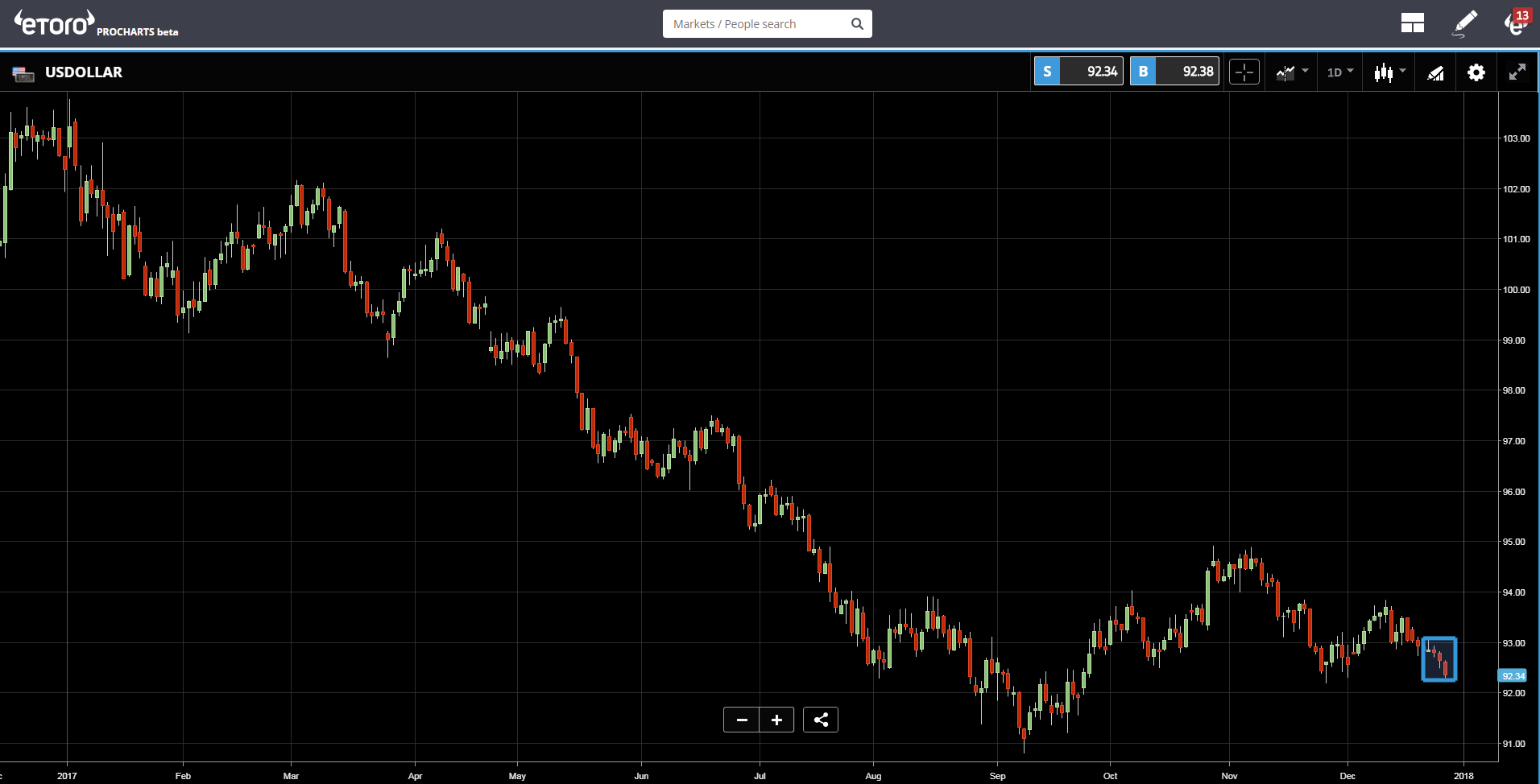
Task: Share the chart using share icon
Action: pos(821,720)
